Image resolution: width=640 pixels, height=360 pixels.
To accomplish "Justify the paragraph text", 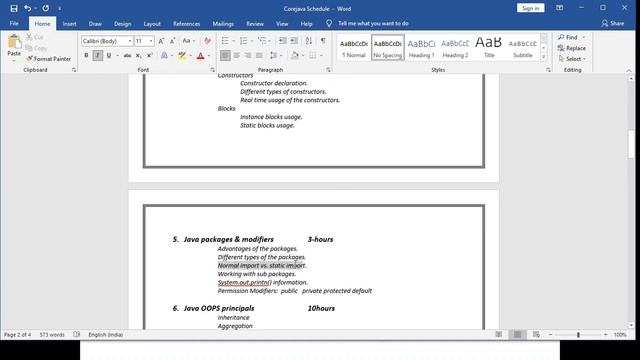I will pos(259,56).
